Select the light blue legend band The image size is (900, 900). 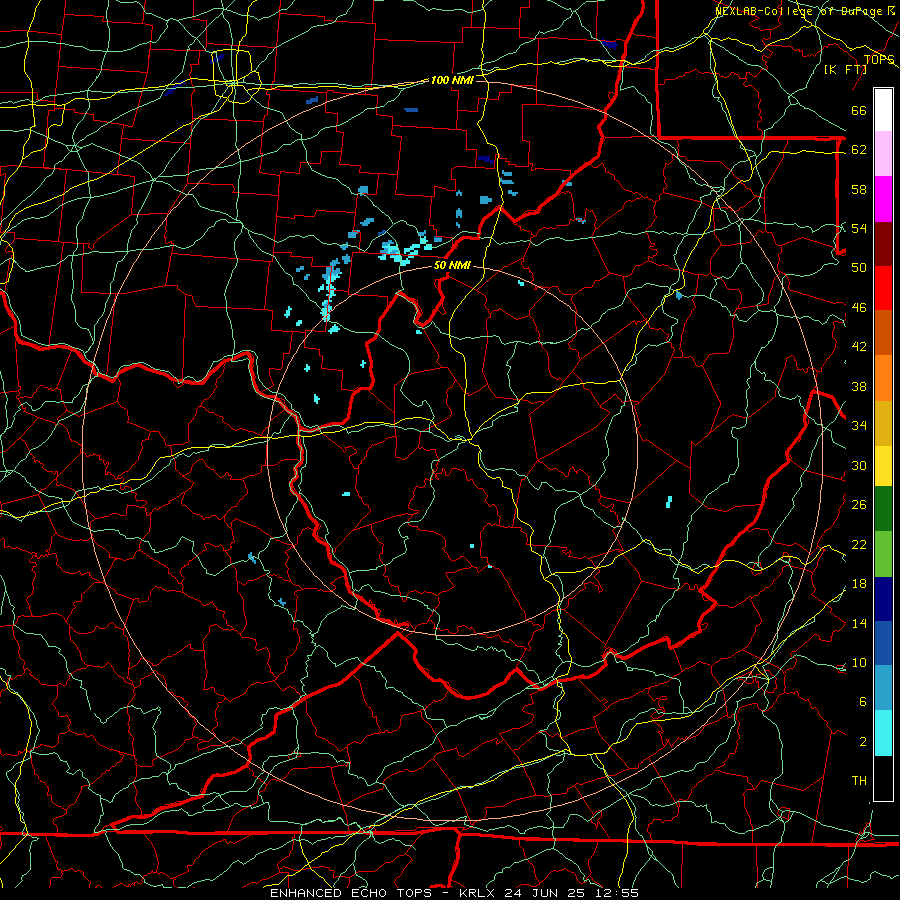pyautogui.click(x=883, y=688)
